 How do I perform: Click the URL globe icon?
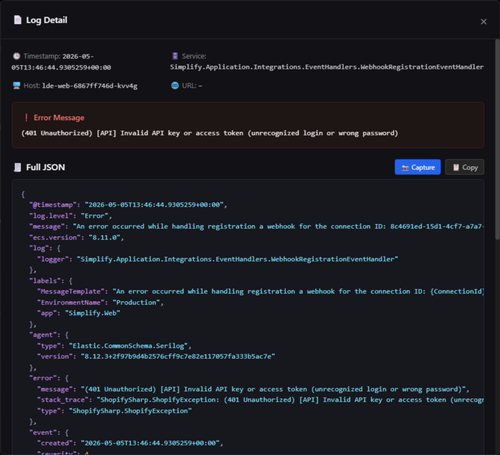coord(175,86)
